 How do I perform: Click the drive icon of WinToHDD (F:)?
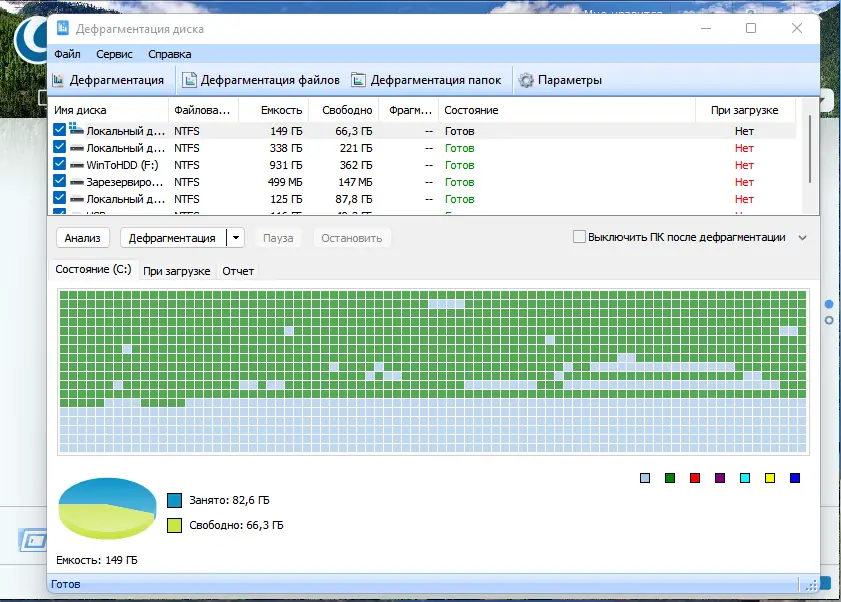(77, 165)
